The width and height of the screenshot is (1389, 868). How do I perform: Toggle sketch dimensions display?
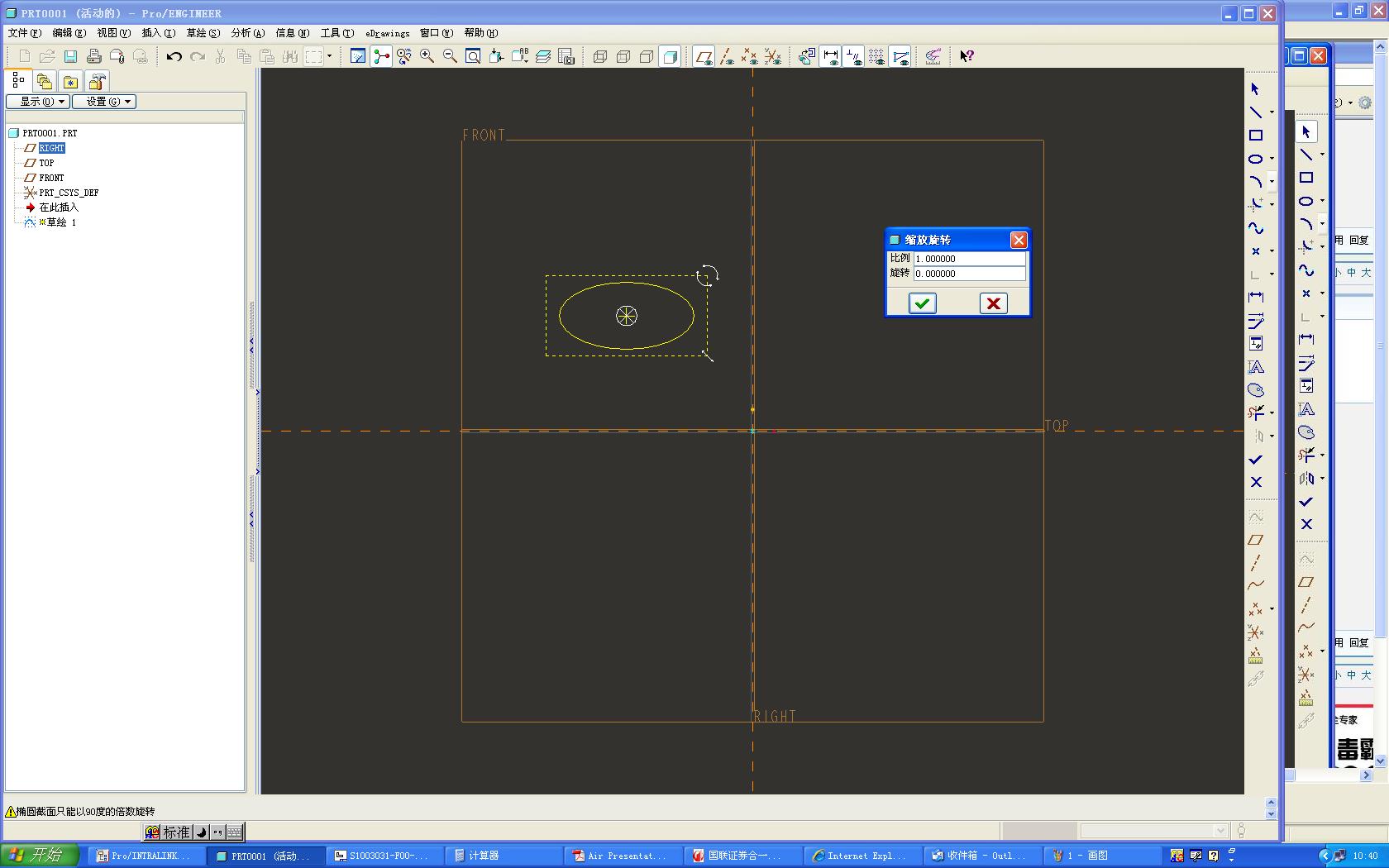click(x=831, y=56)
